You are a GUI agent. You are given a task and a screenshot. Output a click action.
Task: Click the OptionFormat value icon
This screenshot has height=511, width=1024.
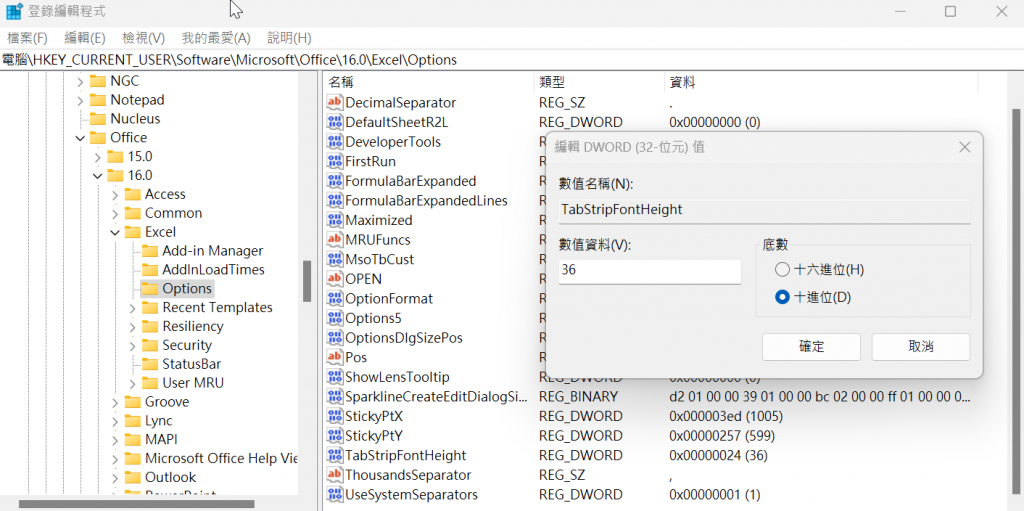[334, 299]
